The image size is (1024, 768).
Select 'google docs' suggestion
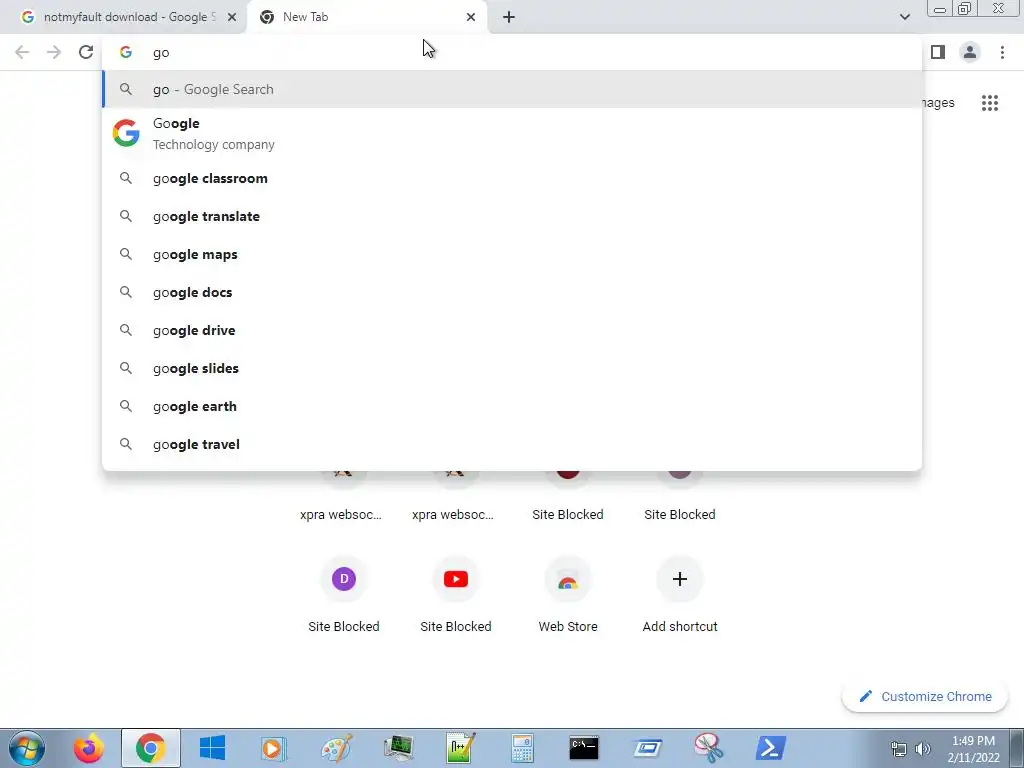click(512, 292)
